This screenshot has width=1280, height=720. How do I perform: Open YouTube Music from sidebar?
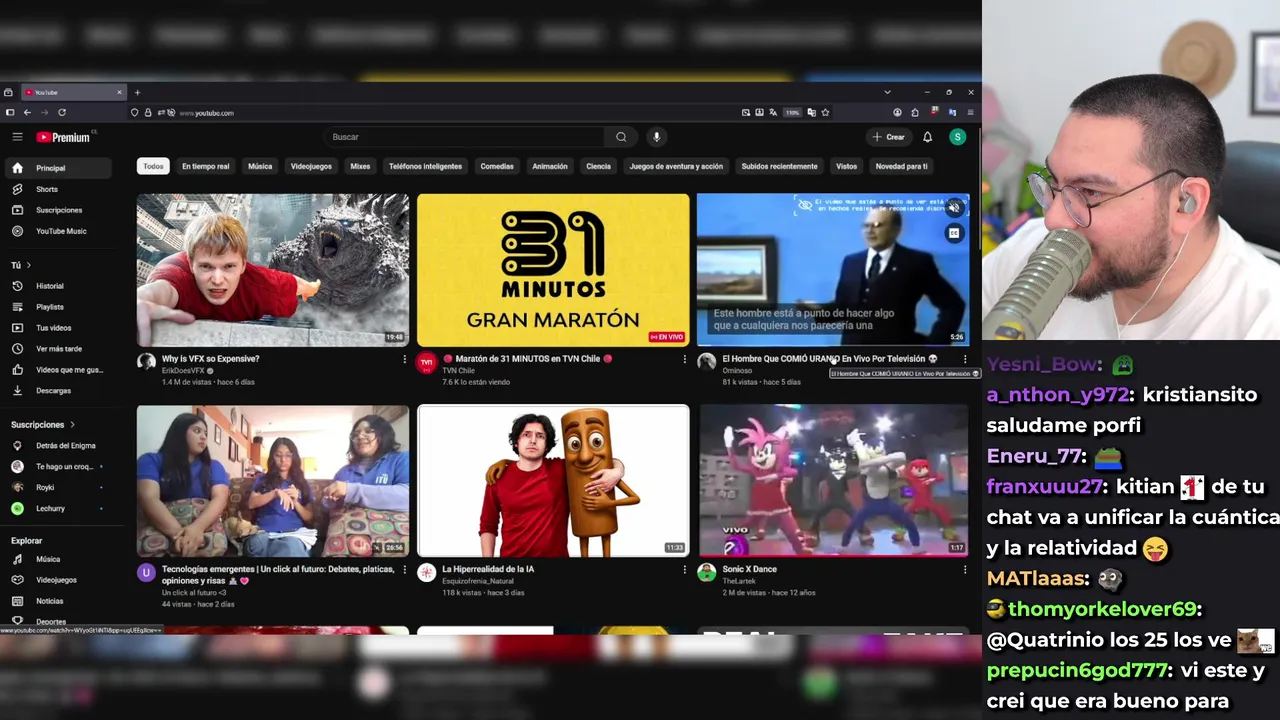56,231
